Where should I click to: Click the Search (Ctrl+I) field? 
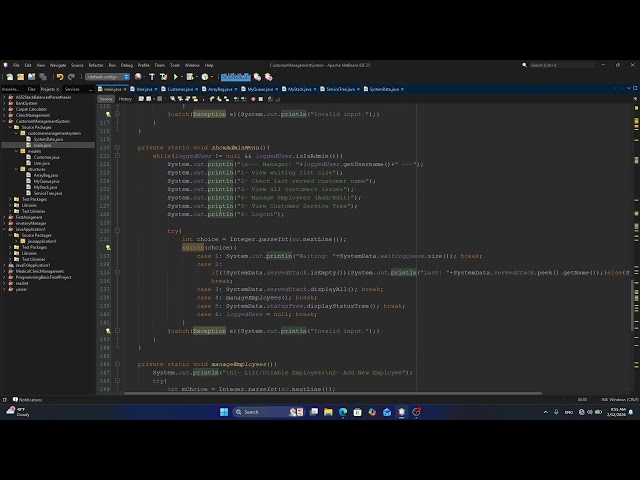pos(561,65)
